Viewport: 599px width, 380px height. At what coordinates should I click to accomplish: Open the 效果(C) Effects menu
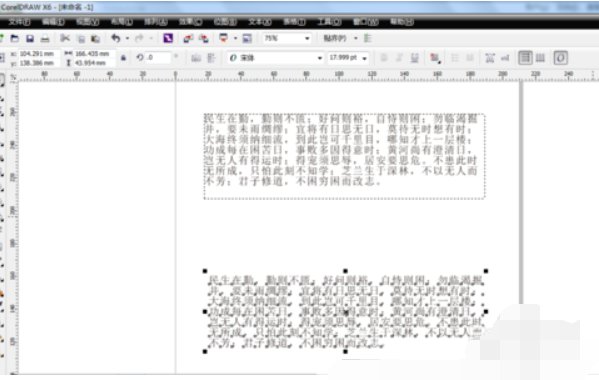191,22
